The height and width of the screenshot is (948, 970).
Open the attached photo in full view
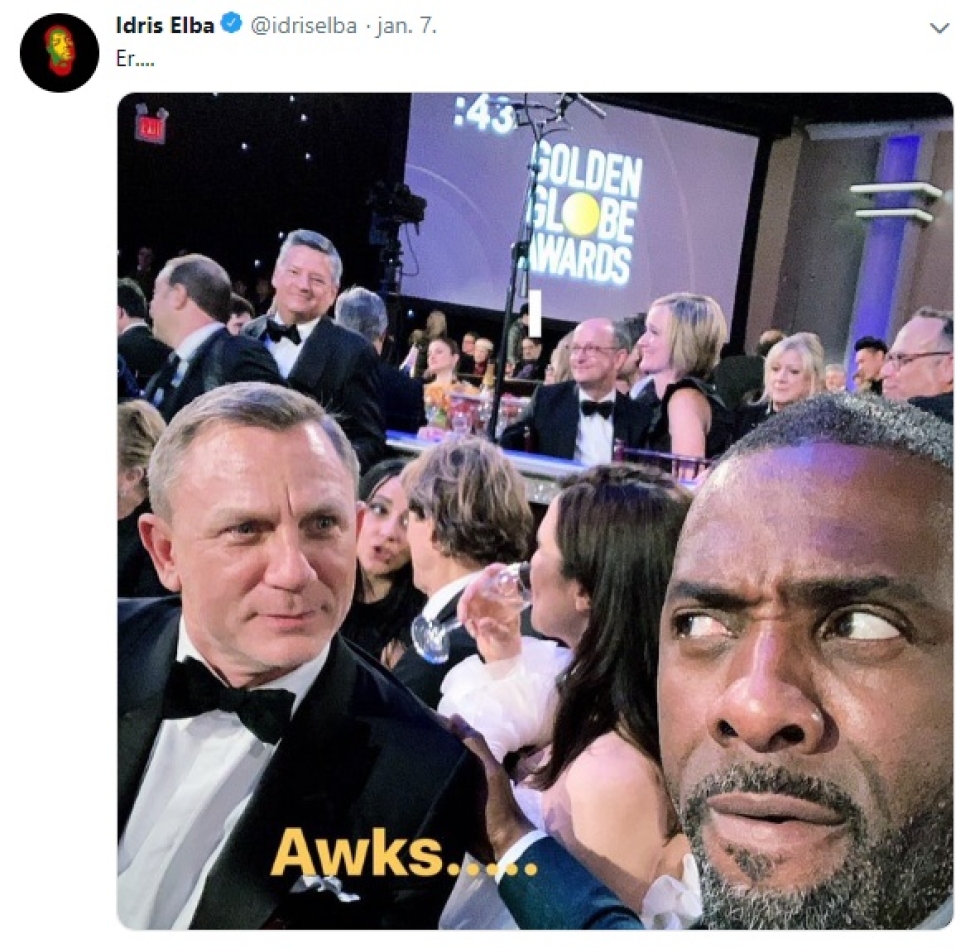[535, 511]
